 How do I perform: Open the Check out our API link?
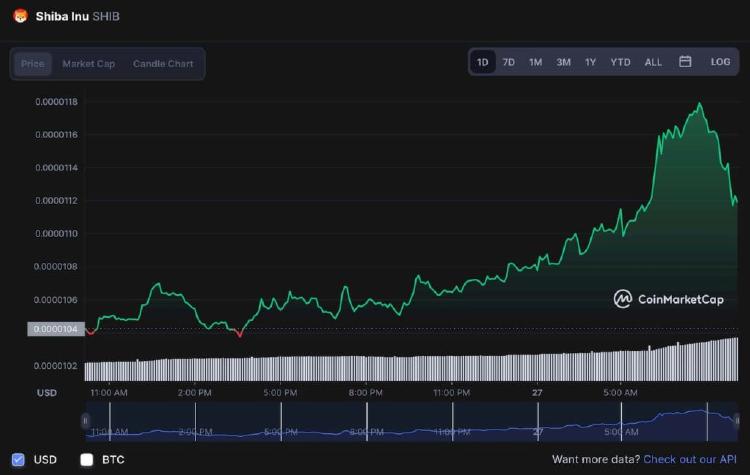coord(689,459)
